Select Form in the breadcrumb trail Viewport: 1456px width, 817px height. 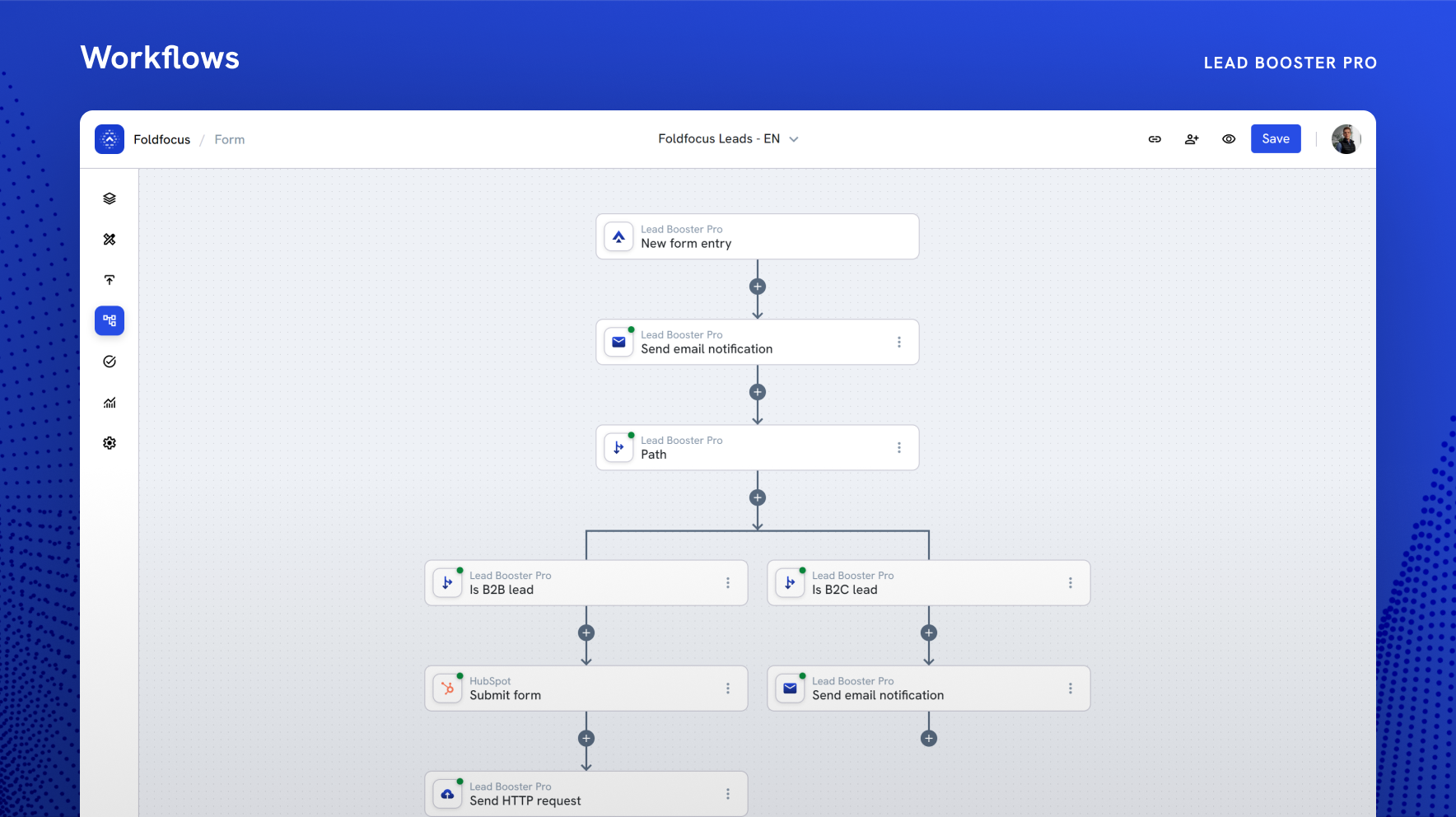click(x=229, y=139)
